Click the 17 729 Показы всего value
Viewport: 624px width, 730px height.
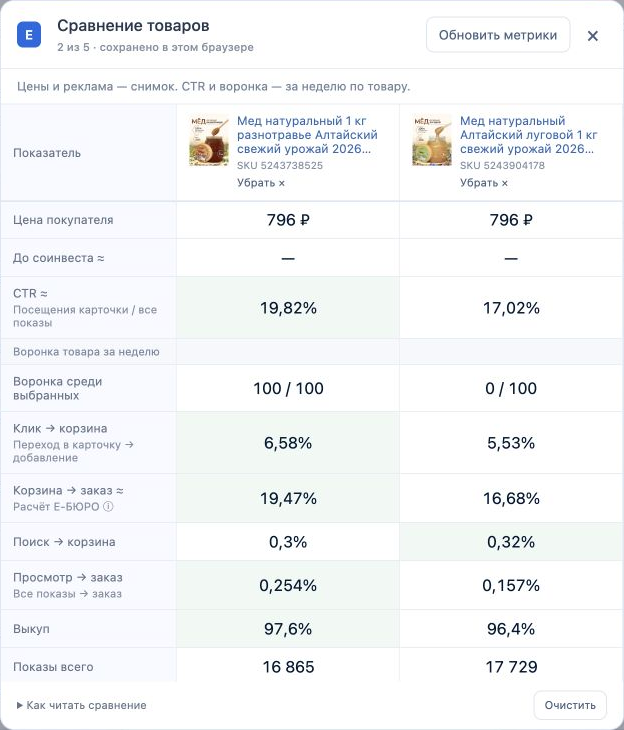[x=511, y=667]
